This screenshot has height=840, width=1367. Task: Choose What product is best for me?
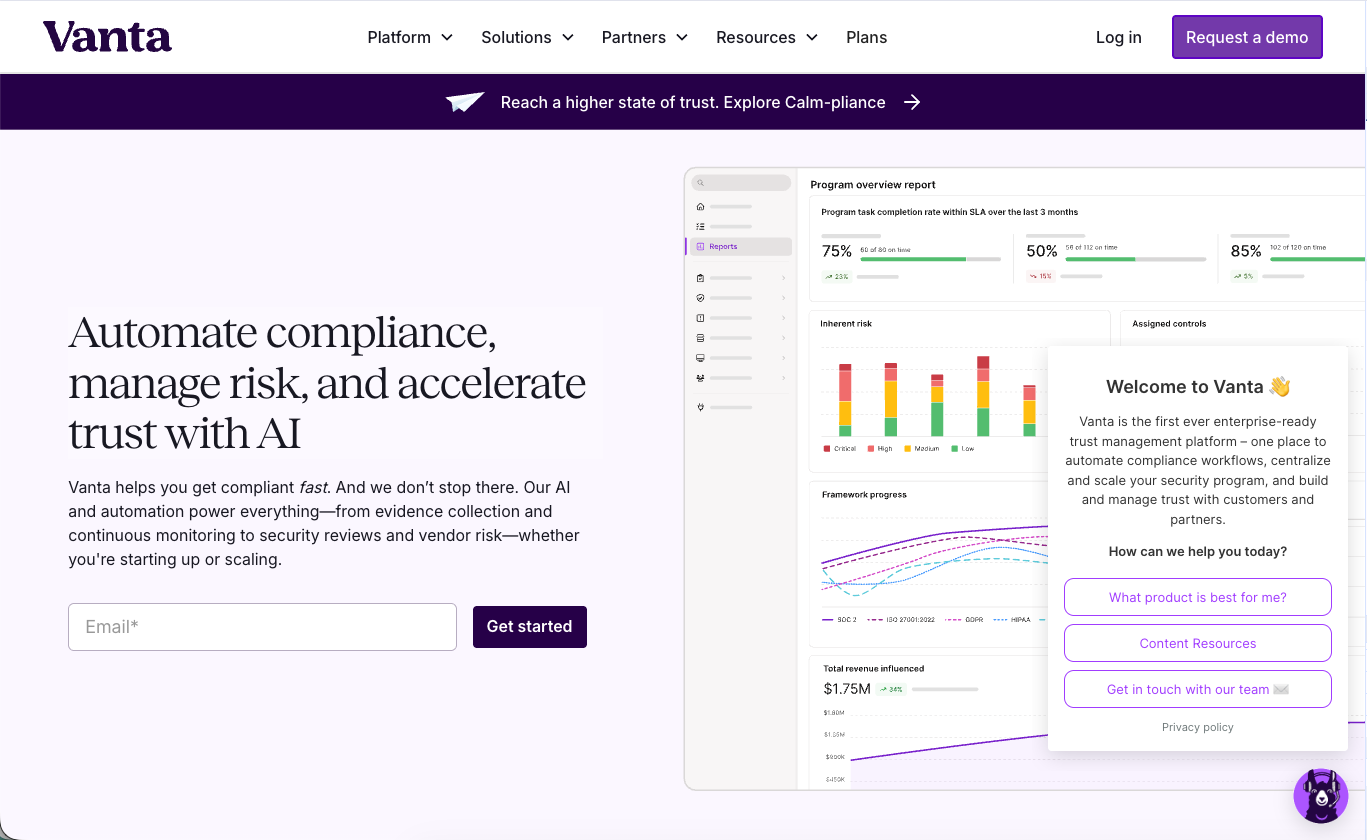pyautogui.click(x=1198, y=597)
